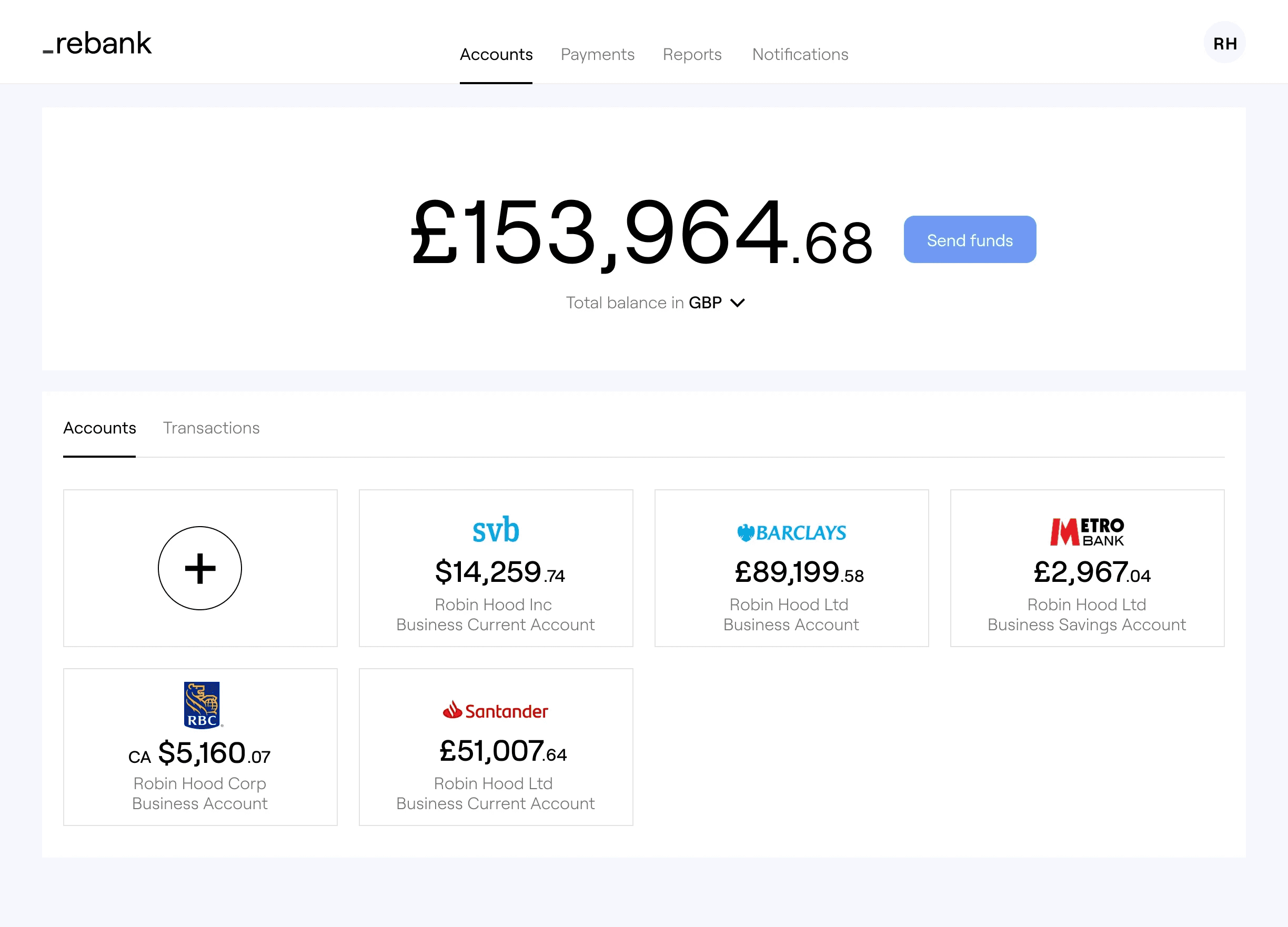Select the Robin Hood Inc Business Current Account card
Viewport: 1288px width, 927px height.
[x=495, y=568]
